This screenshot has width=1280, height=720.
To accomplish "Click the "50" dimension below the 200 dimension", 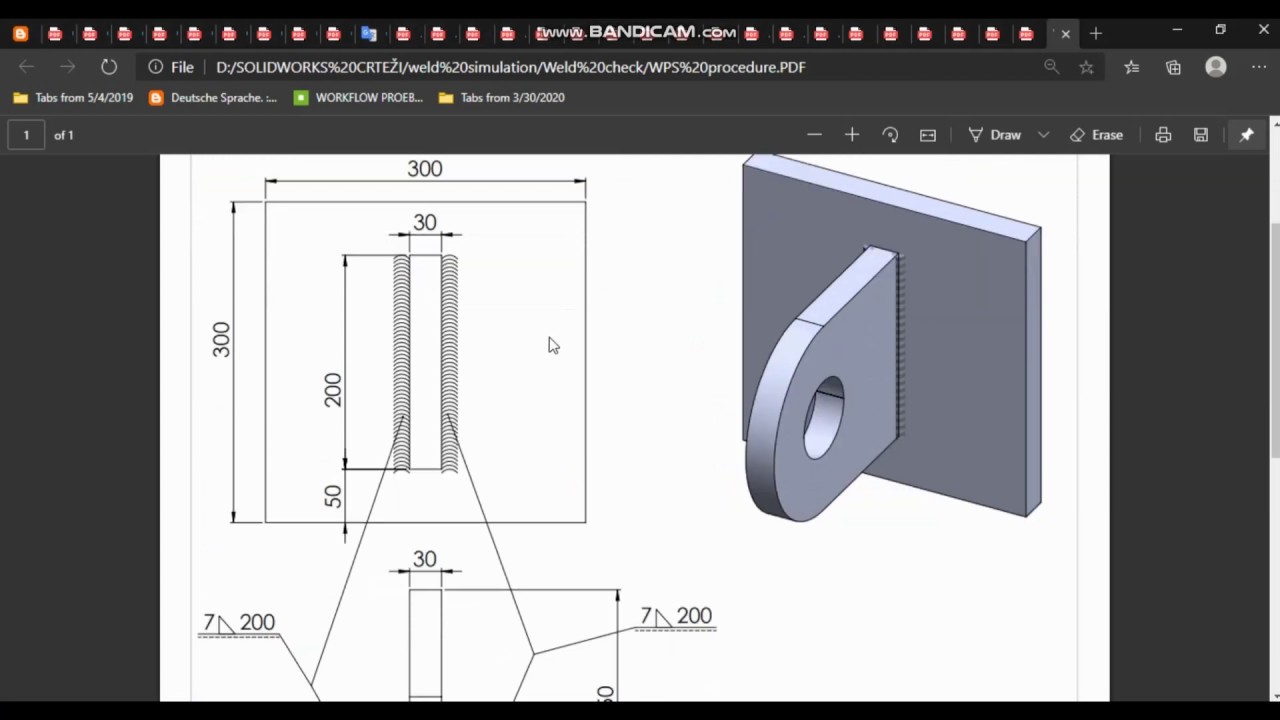I will click(x=332, y=496).
